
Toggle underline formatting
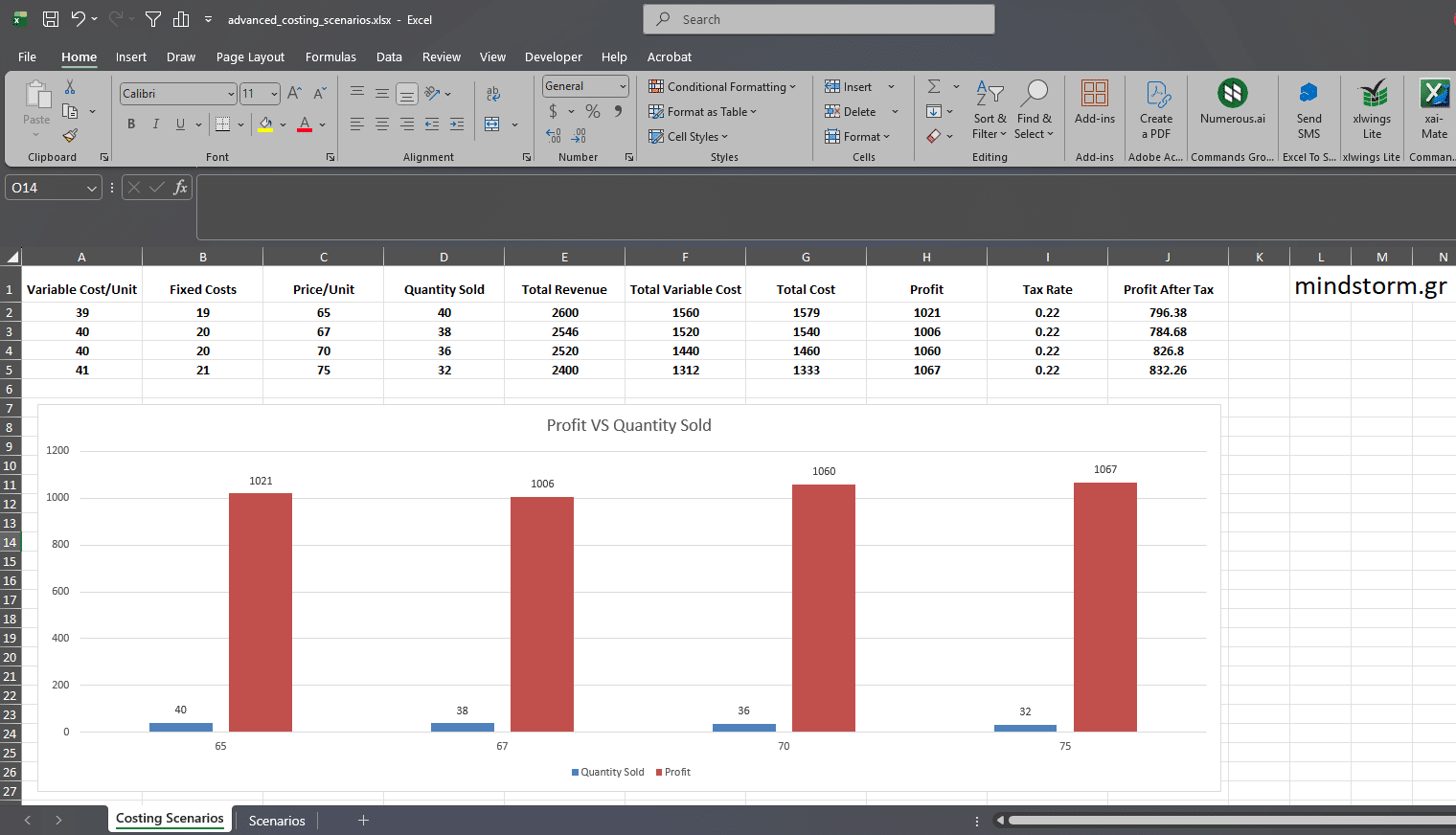180,124
